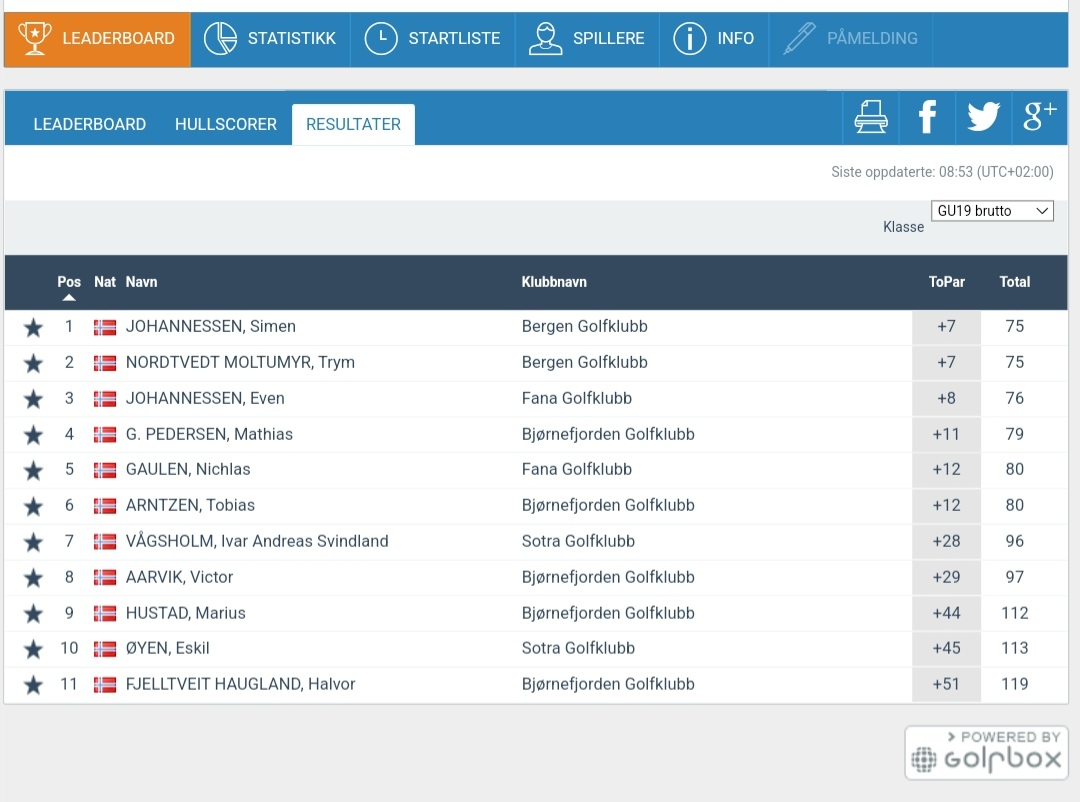Click the flag icon beside ØYEN, Eskil

point(105,649)
